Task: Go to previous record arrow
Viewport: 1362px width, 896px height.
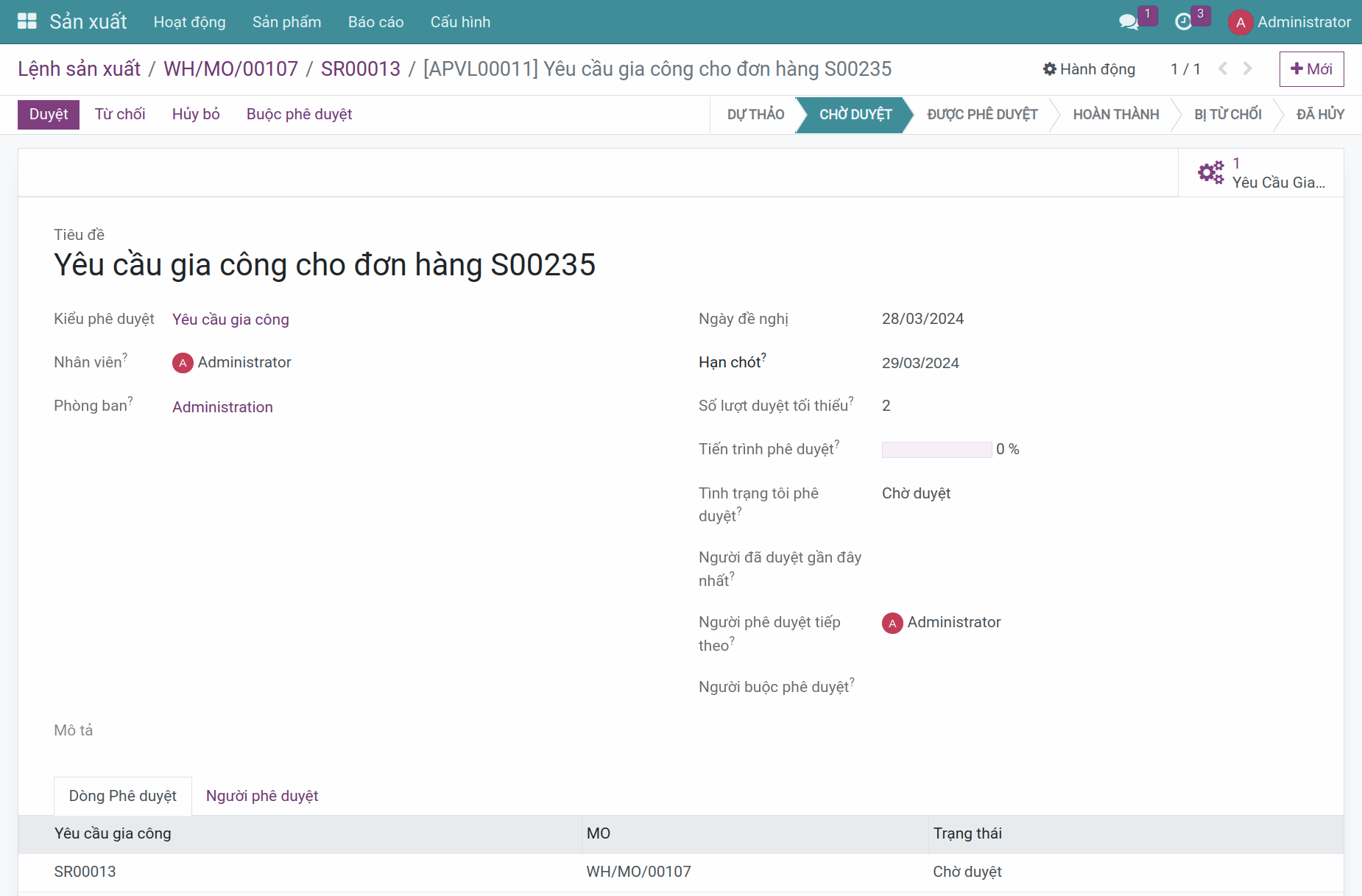Action: pos(1223,68)
